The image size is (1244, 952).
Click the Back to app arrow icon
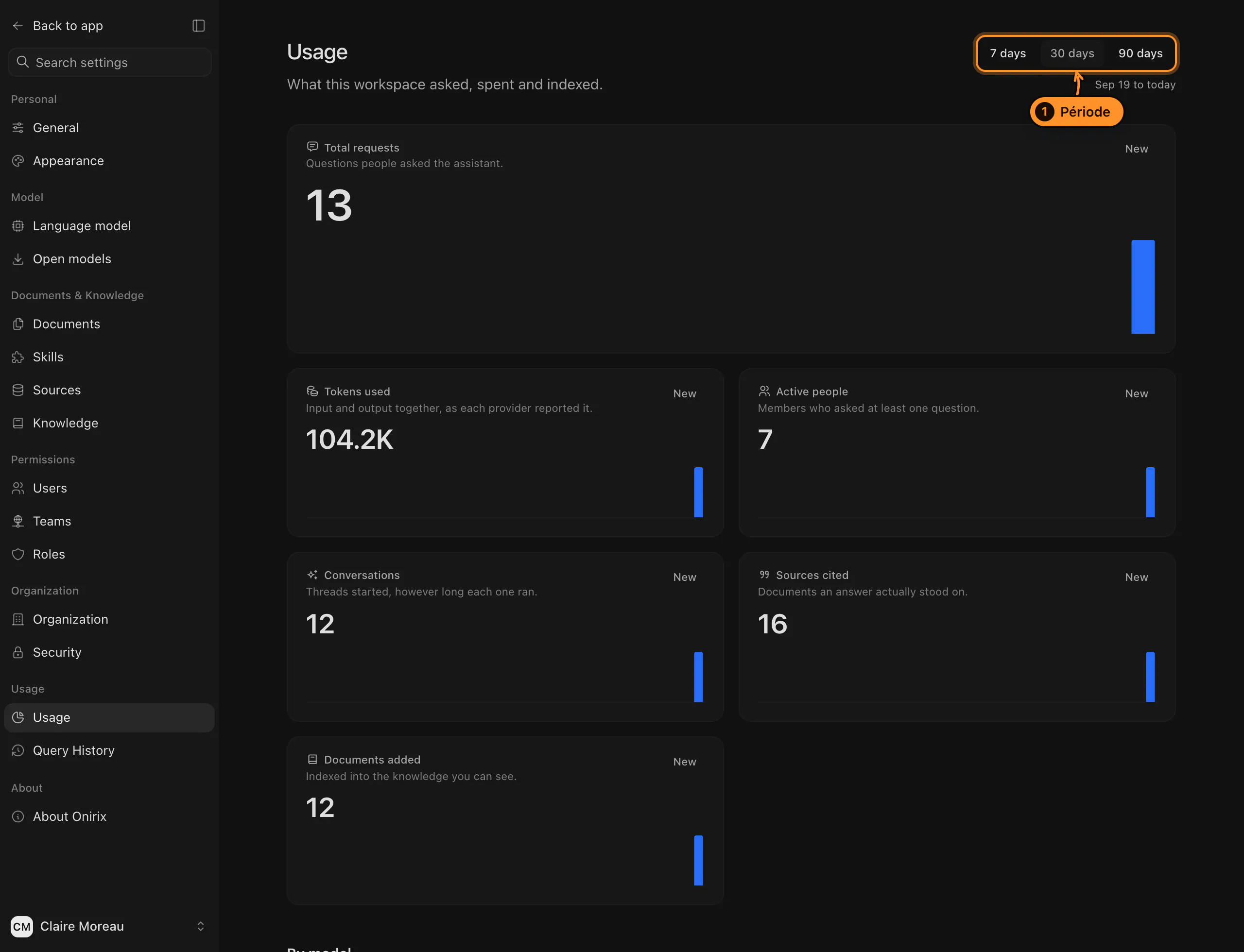coord(17,25)
